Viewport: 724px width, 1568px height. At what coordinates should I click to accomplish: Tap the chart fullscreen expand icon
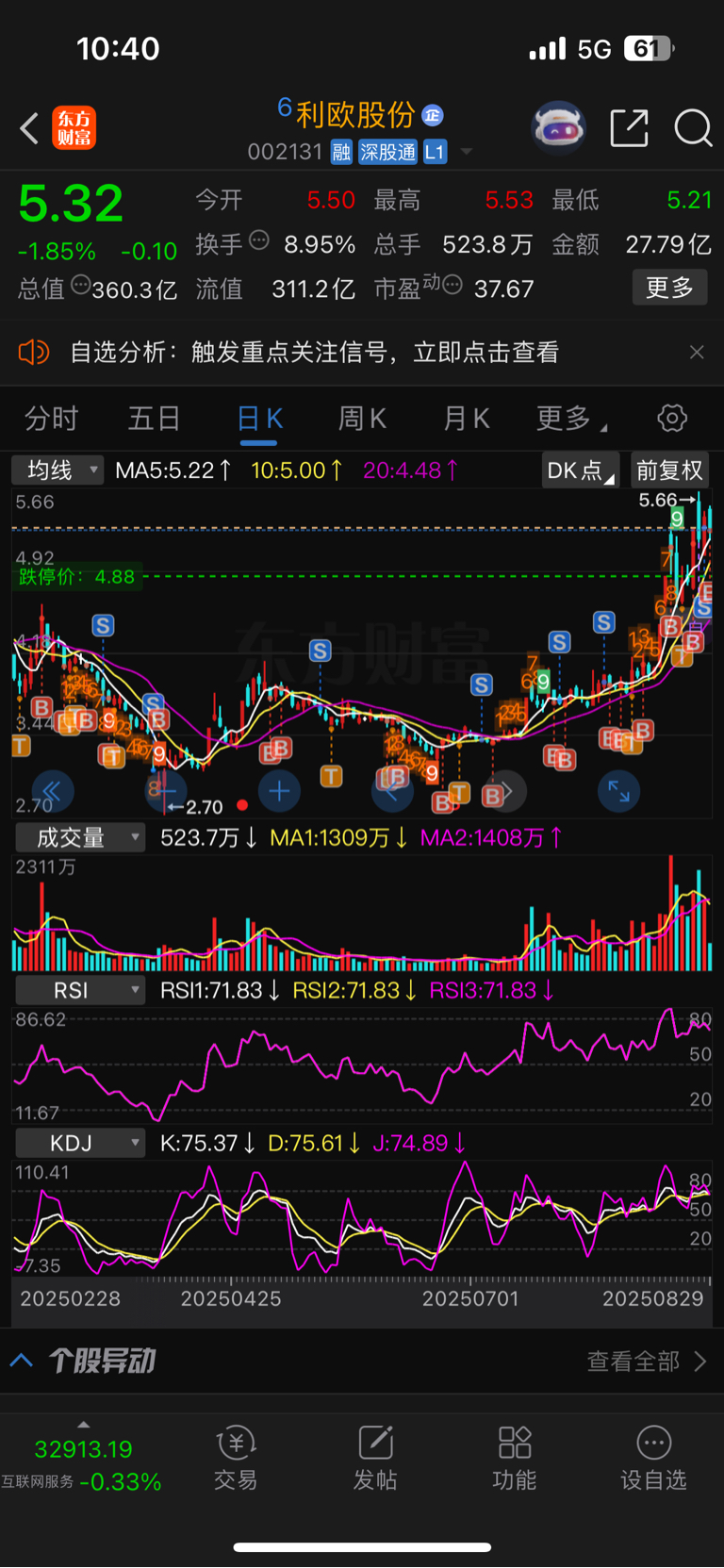point(619,791)
